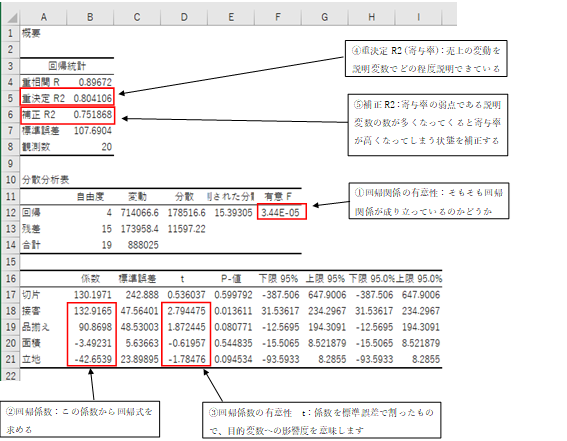The width and height of the screenshot is (567, 441).
Task: Select row 12 header
Action: click(11, 213)
